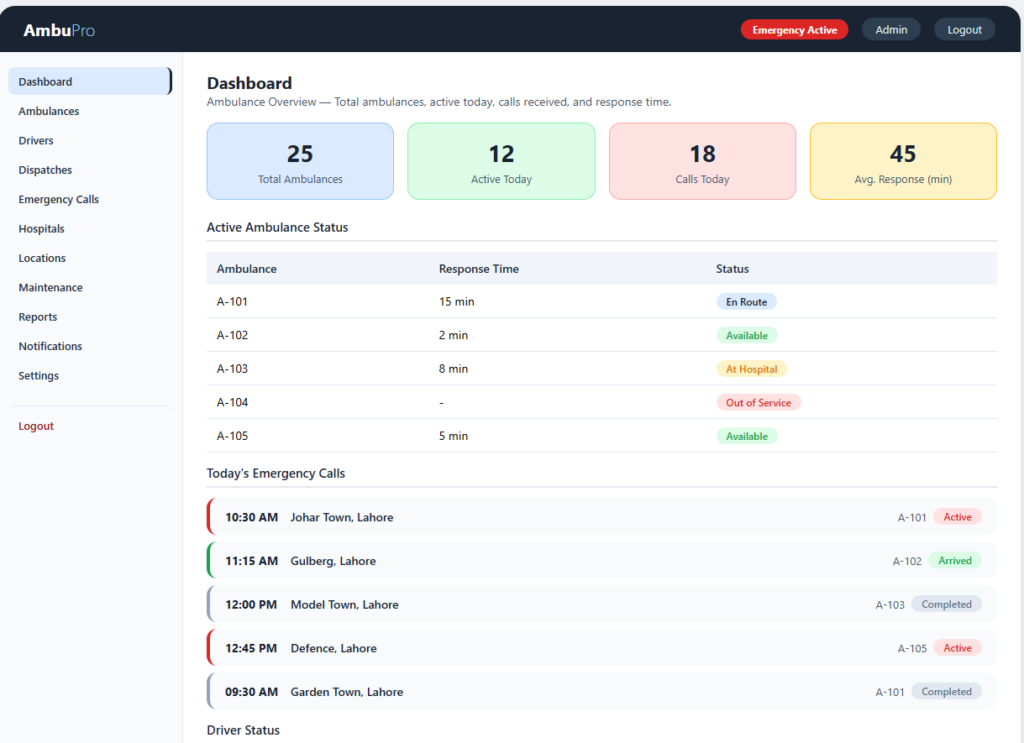Screen dimensions: 1024x743
Task: Click the red sidebar Logout link
Action: (36, 426)
